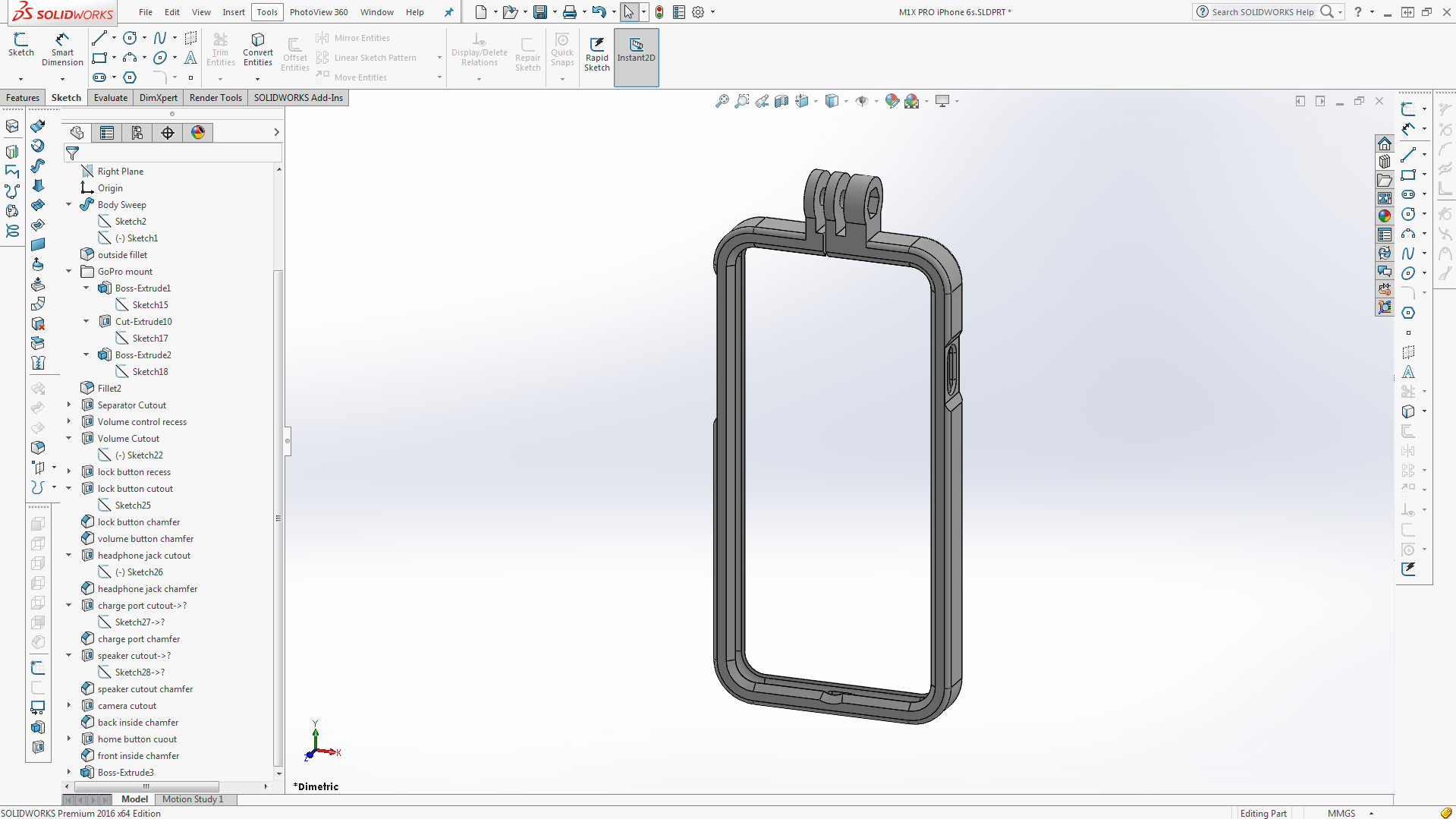Open Hide/Show Items eye icon
The image size is (1456, 819).
862,101
